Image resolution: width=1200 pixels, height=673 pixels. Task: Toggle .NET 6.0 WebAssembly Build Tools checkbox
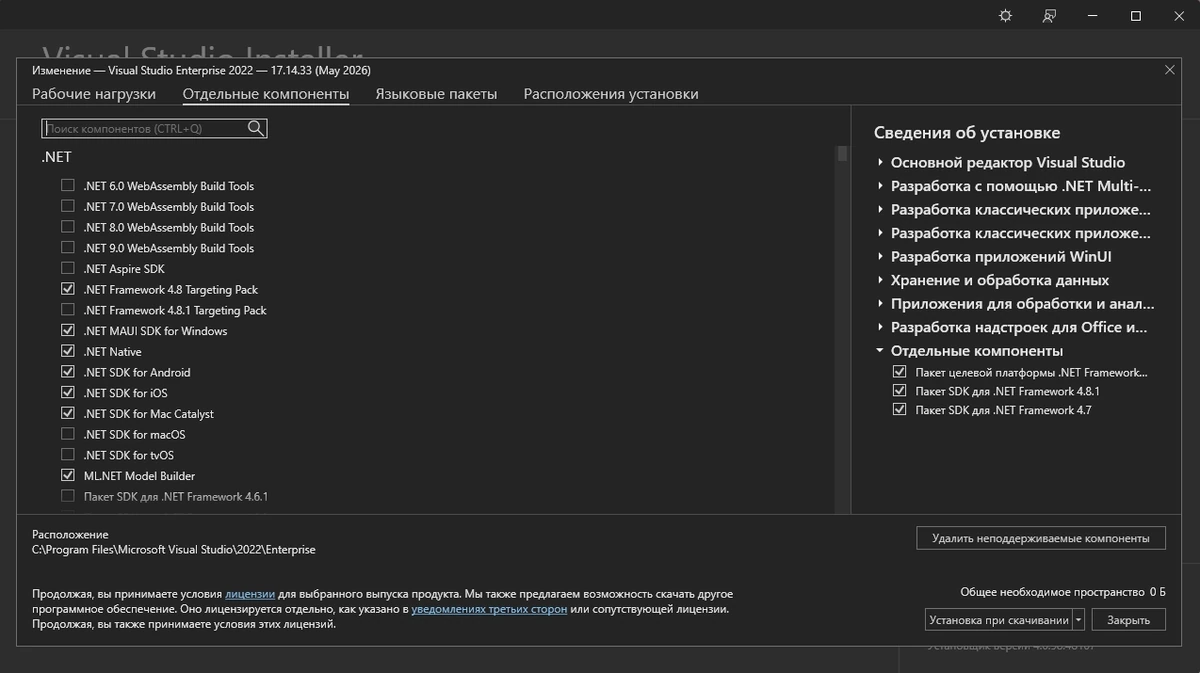click(68, 186)
